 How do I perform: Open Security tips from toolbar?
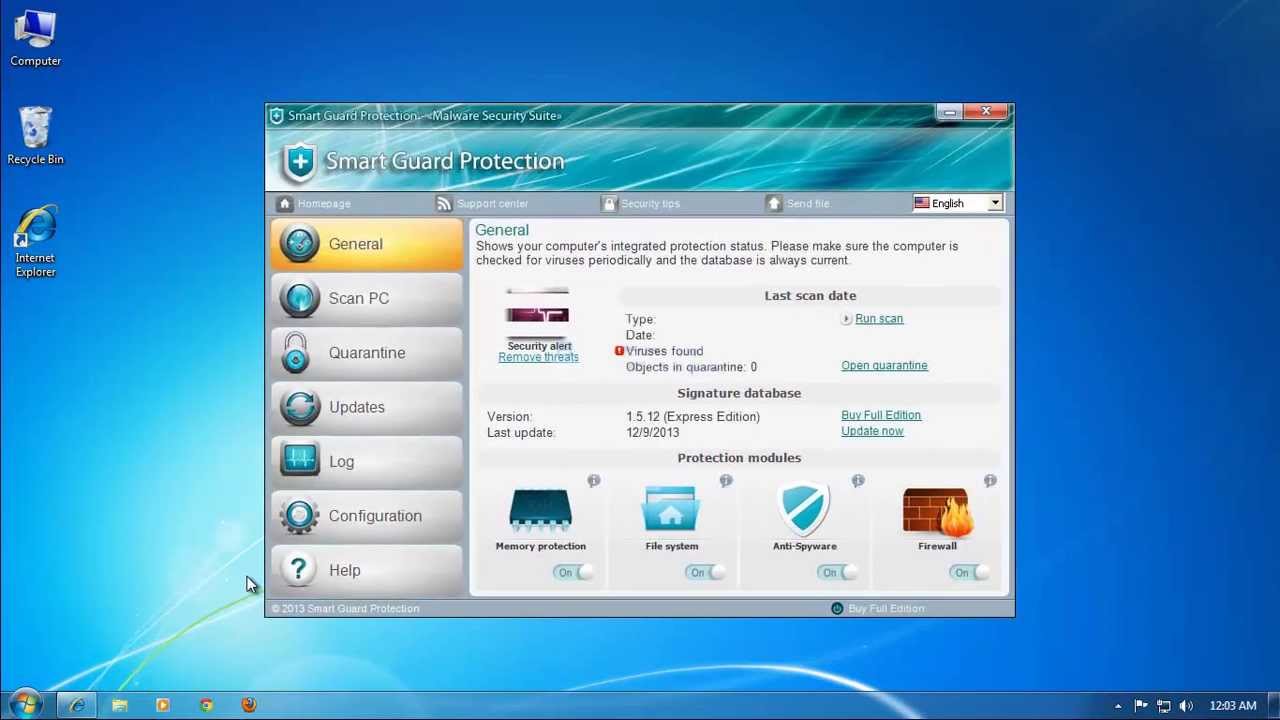coord(640,203)
